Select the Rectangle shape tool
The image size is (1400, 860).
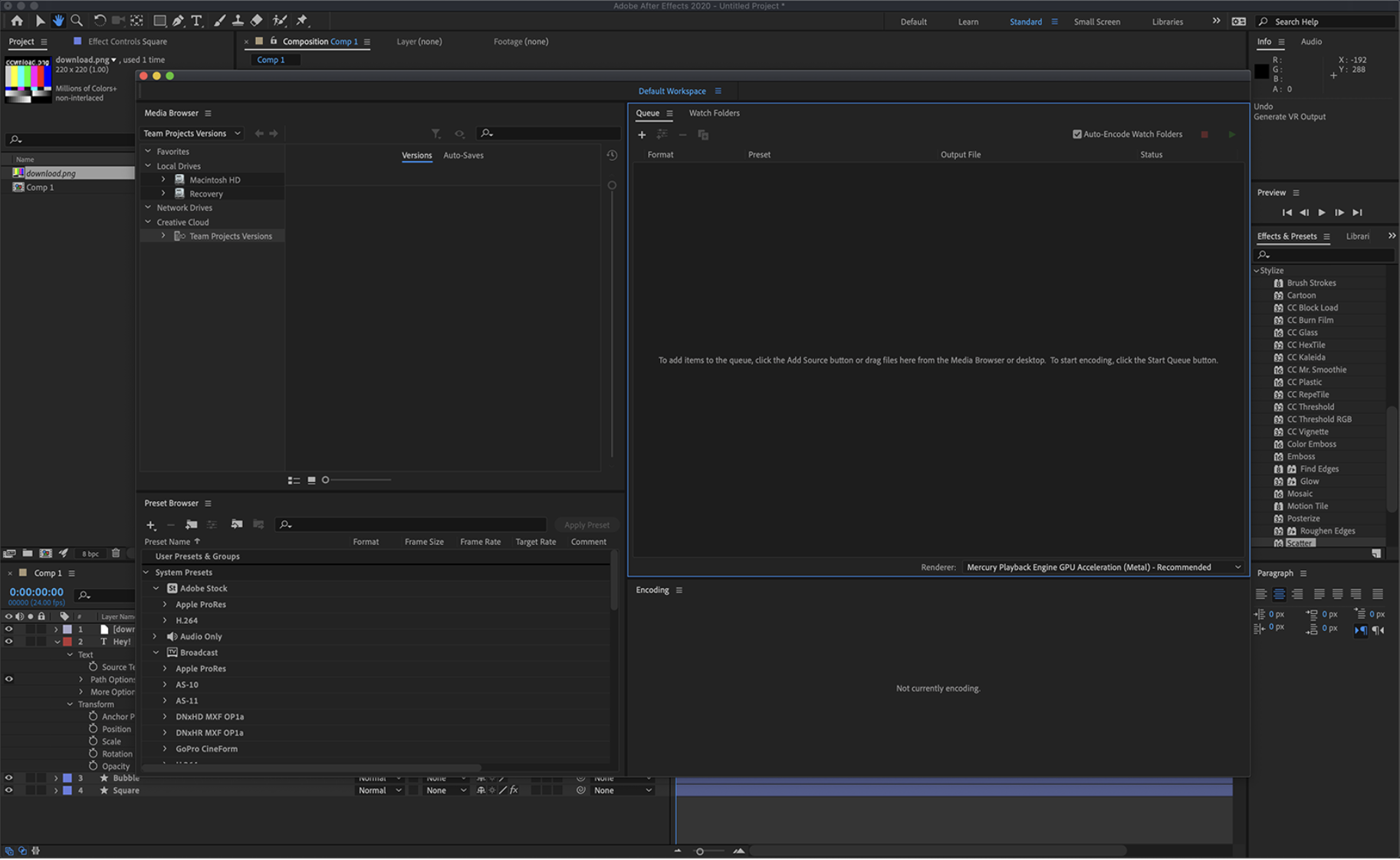pos(159,21)
